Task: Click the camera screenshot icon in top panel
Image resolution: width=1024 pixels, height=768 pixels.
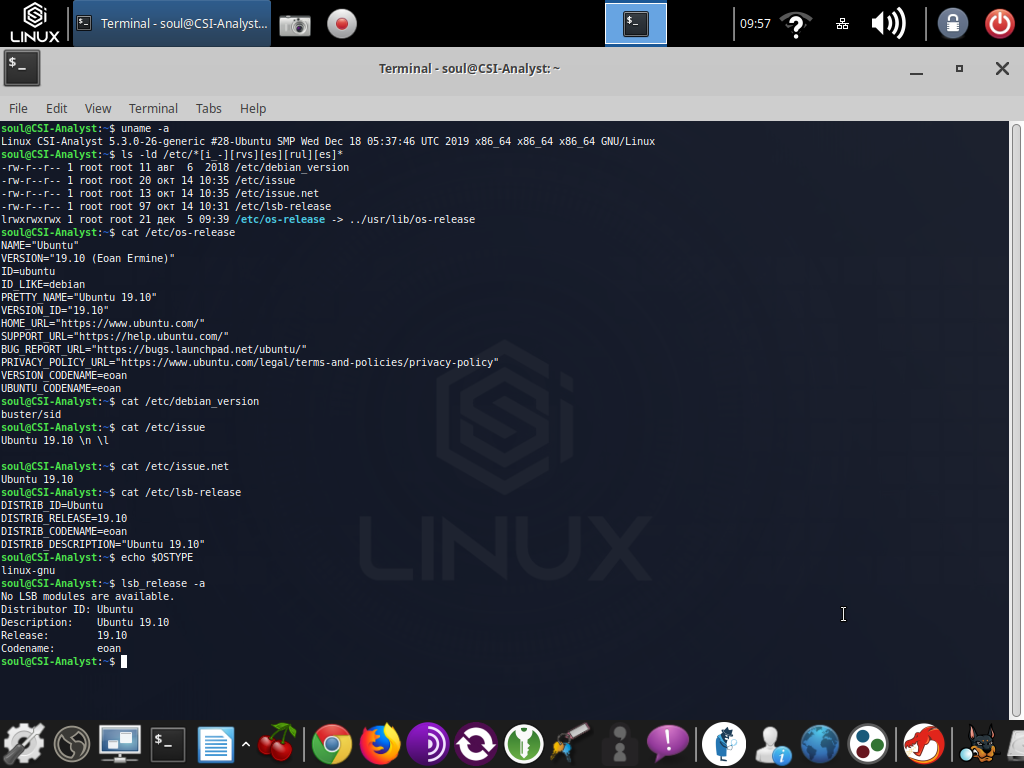Action: click(295, 25)
